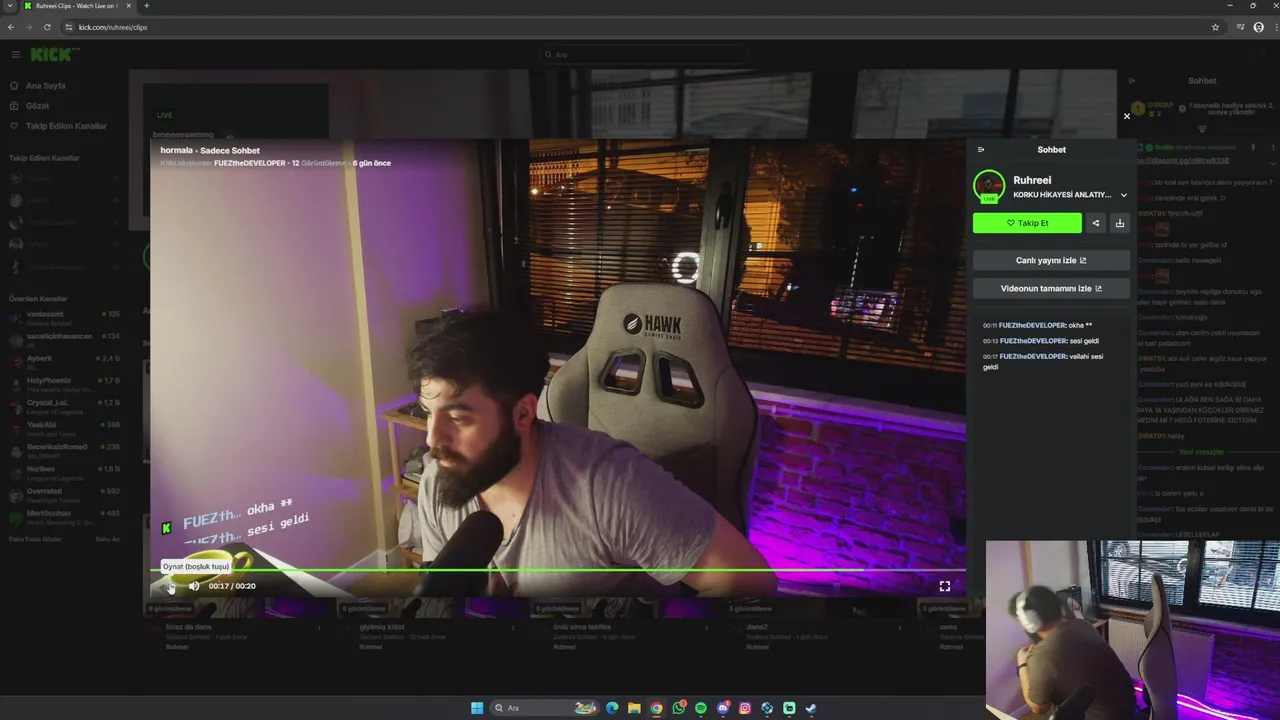Viewport: 1280px width, 720px height.
Task: Click the browser back arrow
Action: [x=11, y=27]
